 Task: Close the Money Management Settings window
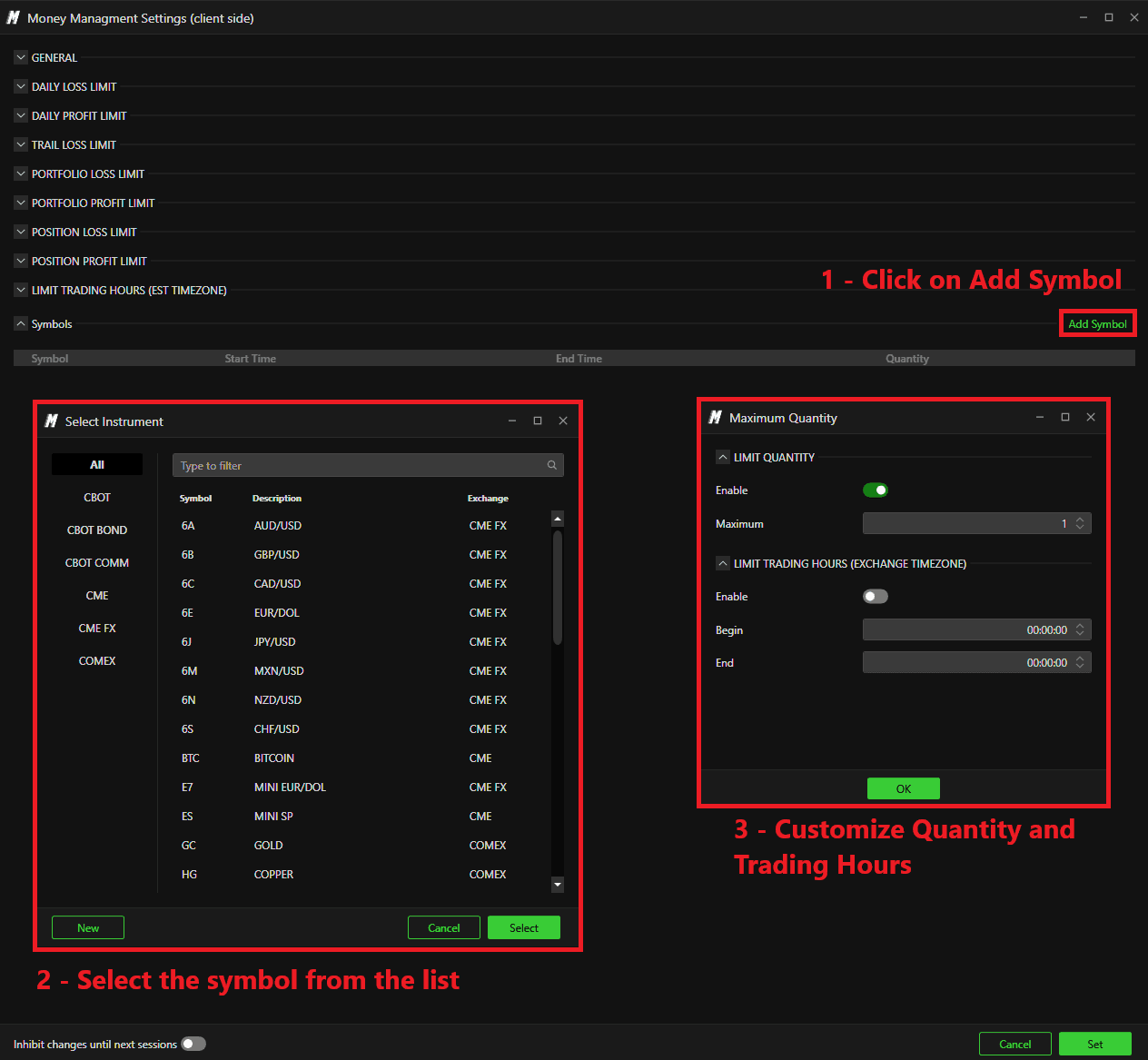coord(1134,17)
